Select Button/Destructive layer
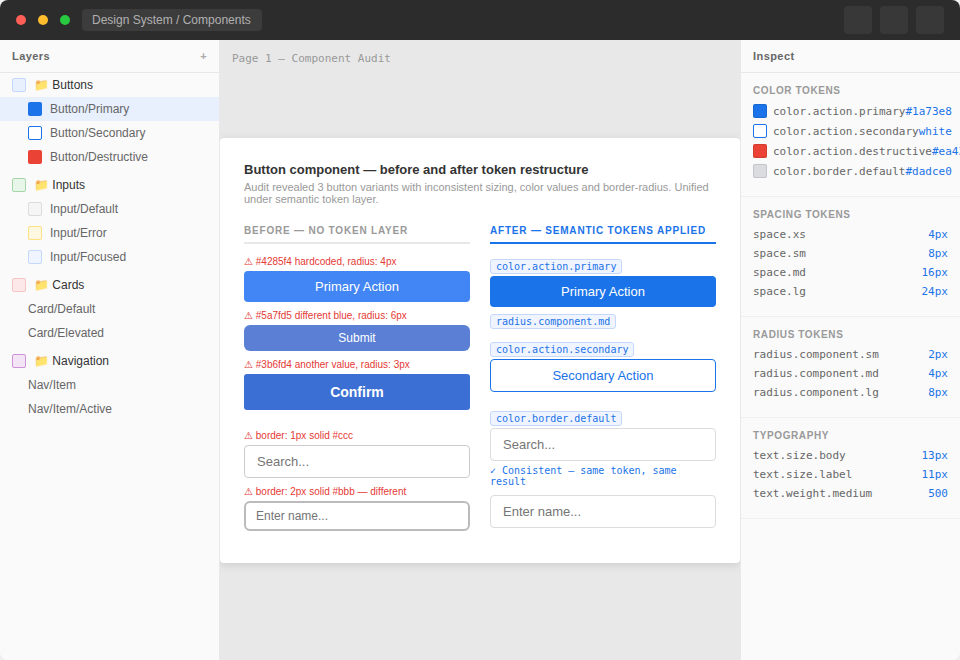960x660 pixels. coord(110,157)
